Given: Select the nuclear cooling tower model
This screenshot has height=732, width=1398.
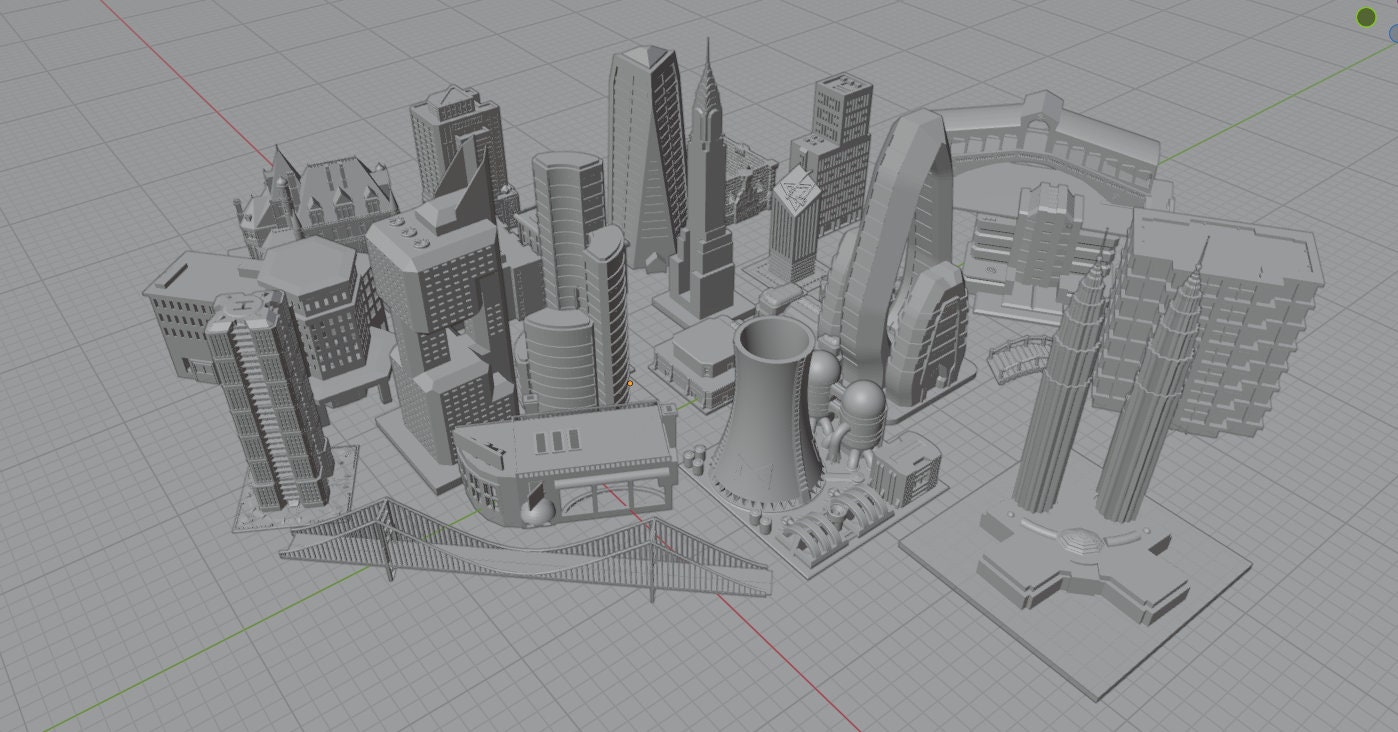Looking at the screenshot, I should [x=770, y=420].
